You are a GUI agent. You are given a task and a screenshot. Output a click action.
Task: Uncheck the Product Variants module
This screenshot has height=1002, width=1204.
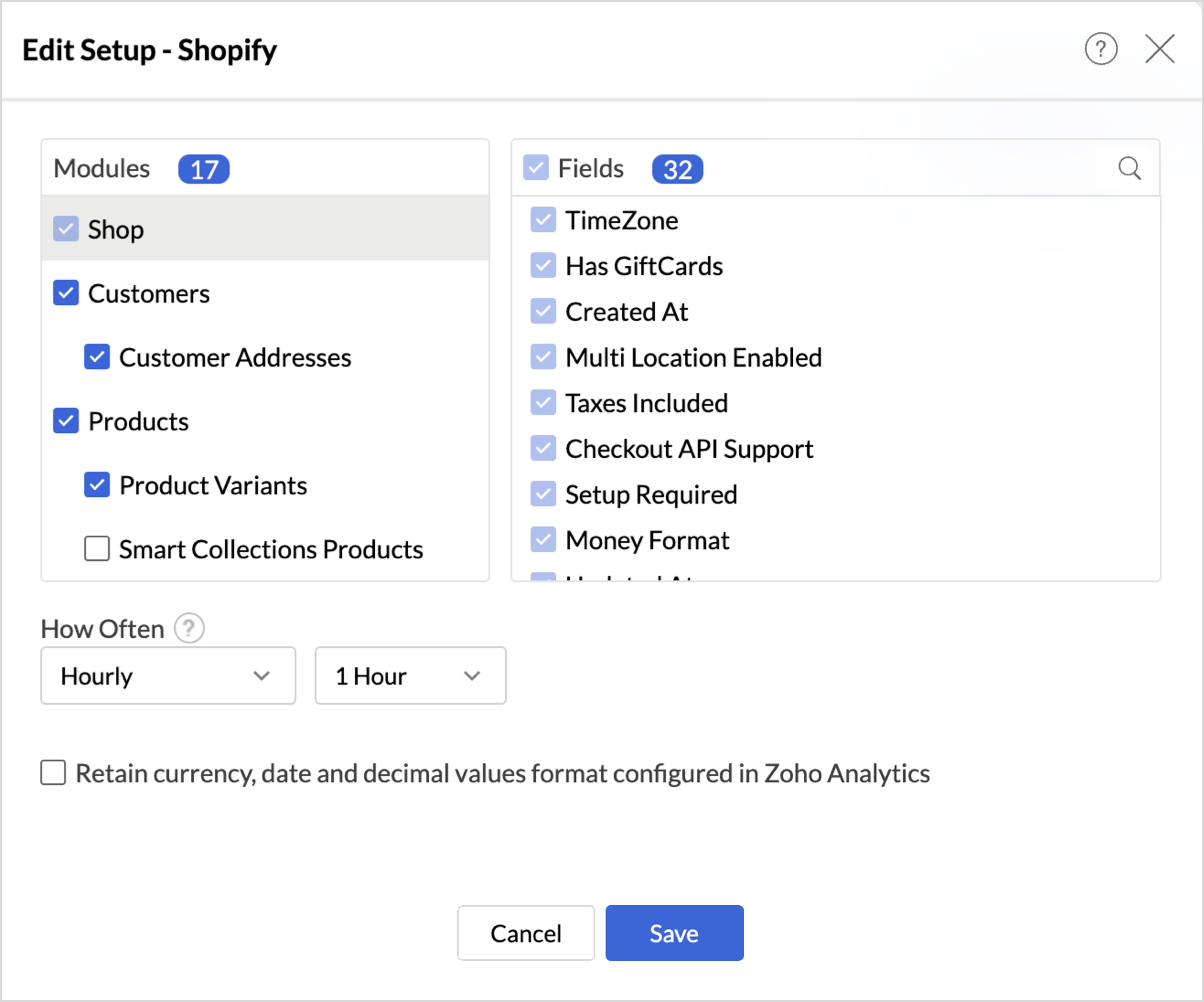[97, 485]
